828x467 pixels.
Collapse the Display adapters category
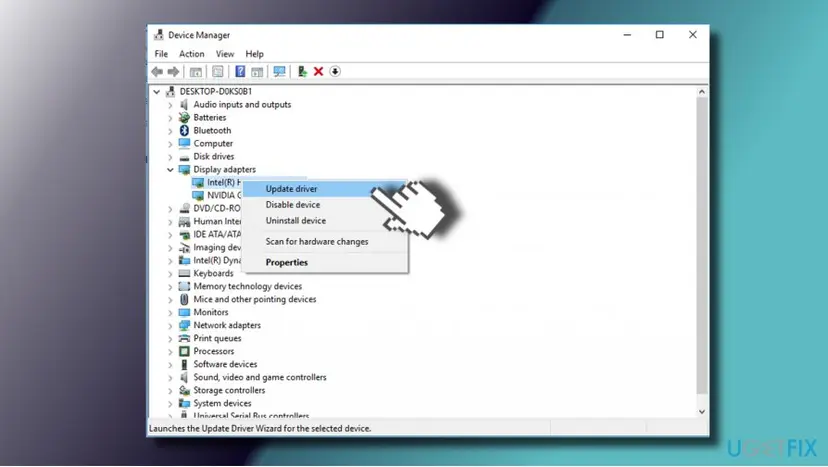170,170
